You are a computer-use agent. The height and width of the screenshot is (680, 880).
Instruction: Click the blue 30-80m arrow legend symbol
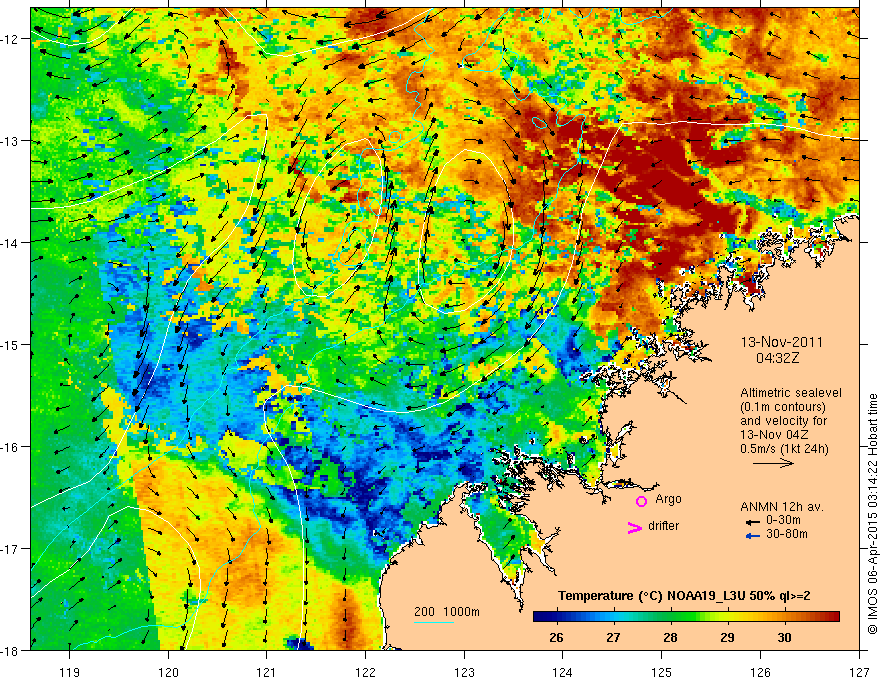tap(752, 536)
